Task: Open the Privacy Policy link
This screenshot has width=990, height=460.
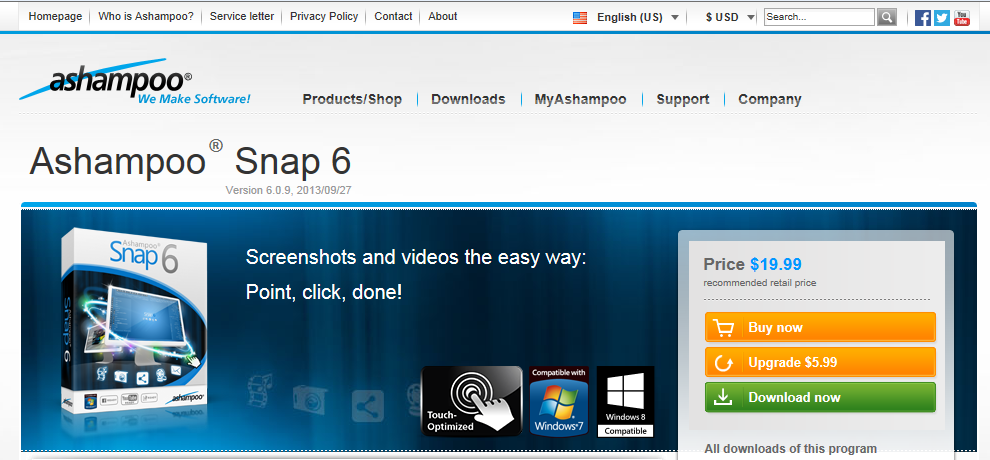Action: coord(324,16)
